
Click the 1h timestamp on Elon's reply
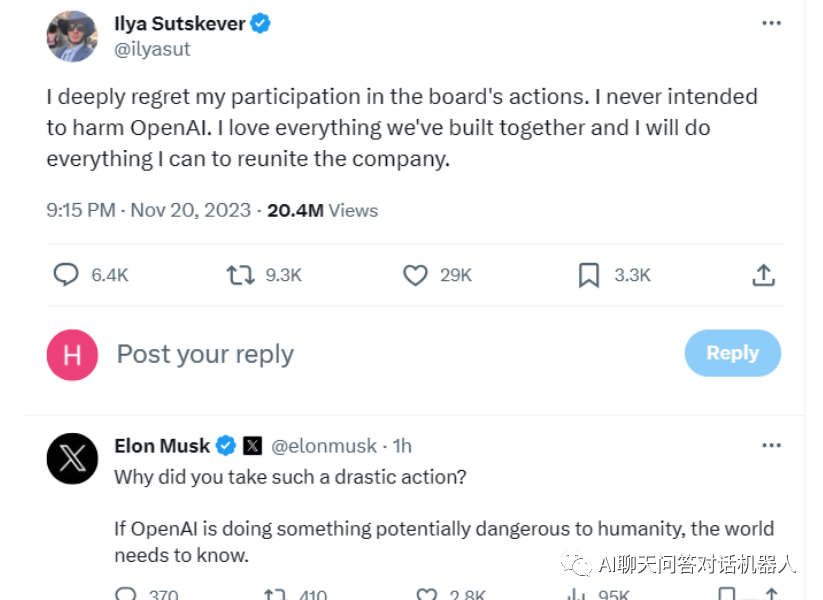(x=402, y=445)
